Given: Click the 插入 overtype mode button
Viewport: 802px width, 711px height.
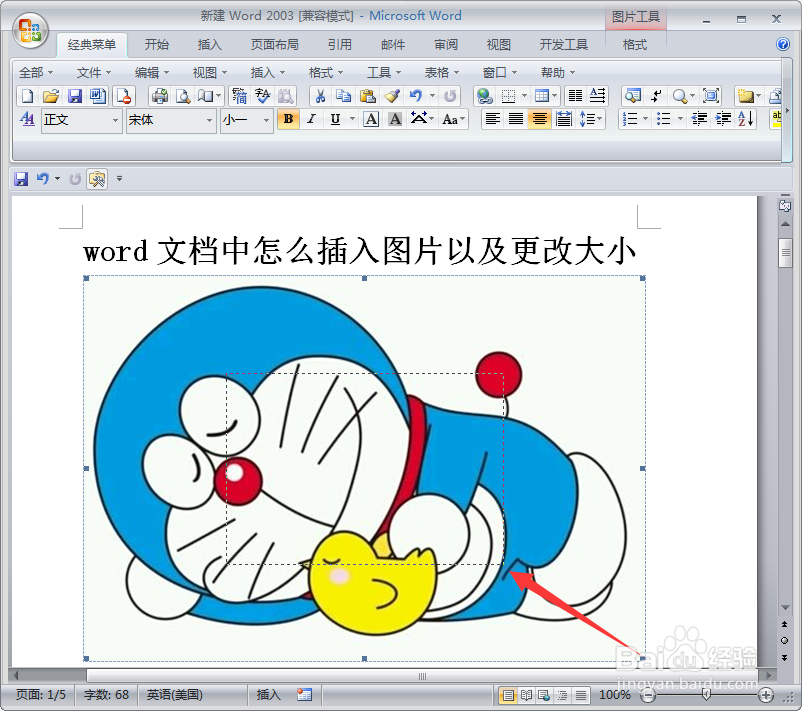Looking at the screenshot, I should 269,695.
